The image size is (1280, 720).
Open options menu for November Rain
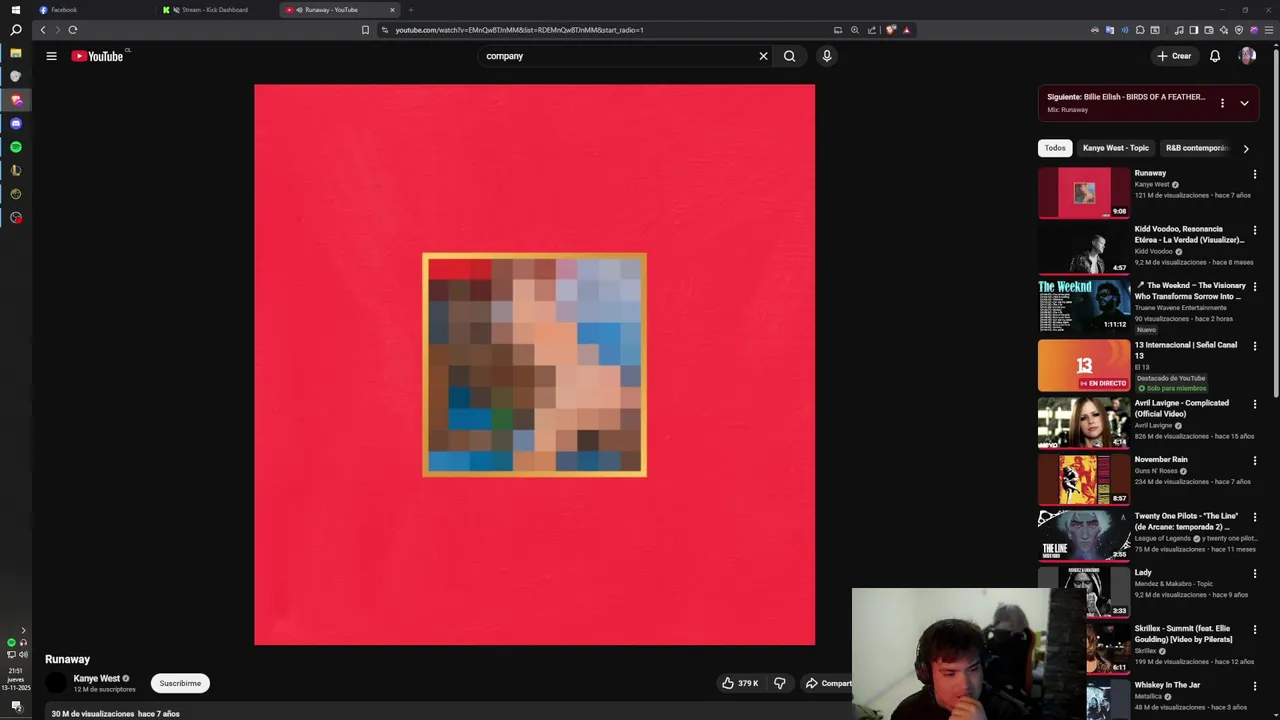pyautogui.click(x=1255, y=461)
